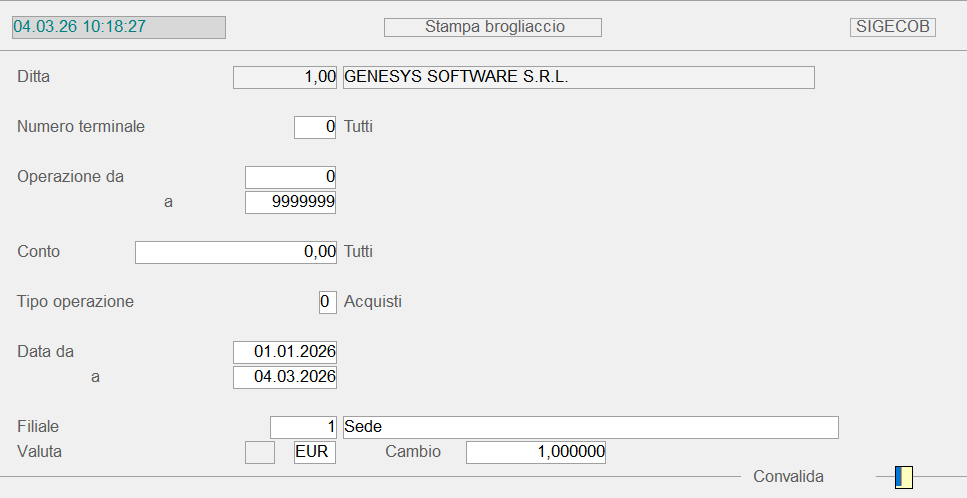Click the Cambio exchange rate field
This screenshot has height=498, width=967.
tap(536, 452)
